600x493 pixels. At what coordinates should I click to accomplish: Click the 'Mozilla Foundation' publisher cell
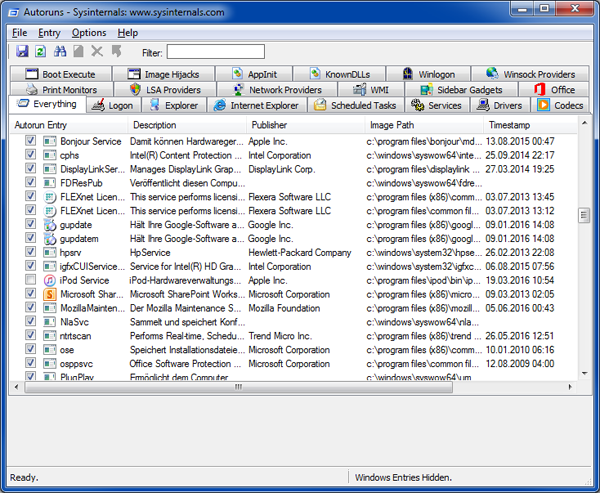click(x=284, y=308)
